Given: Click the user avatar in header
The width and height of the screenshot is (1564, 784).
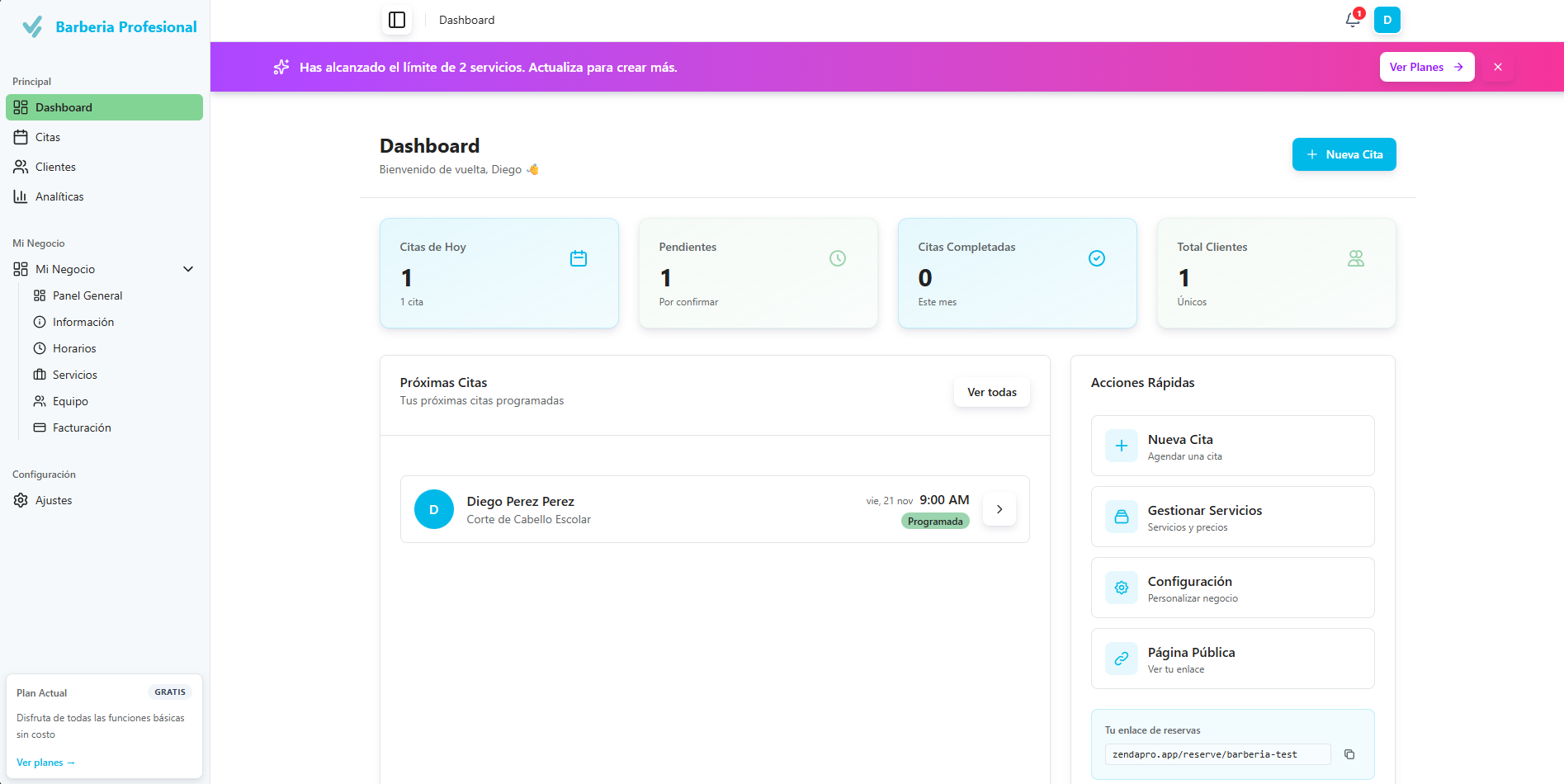Looking at the screenshot, I should pos(1387,20).
